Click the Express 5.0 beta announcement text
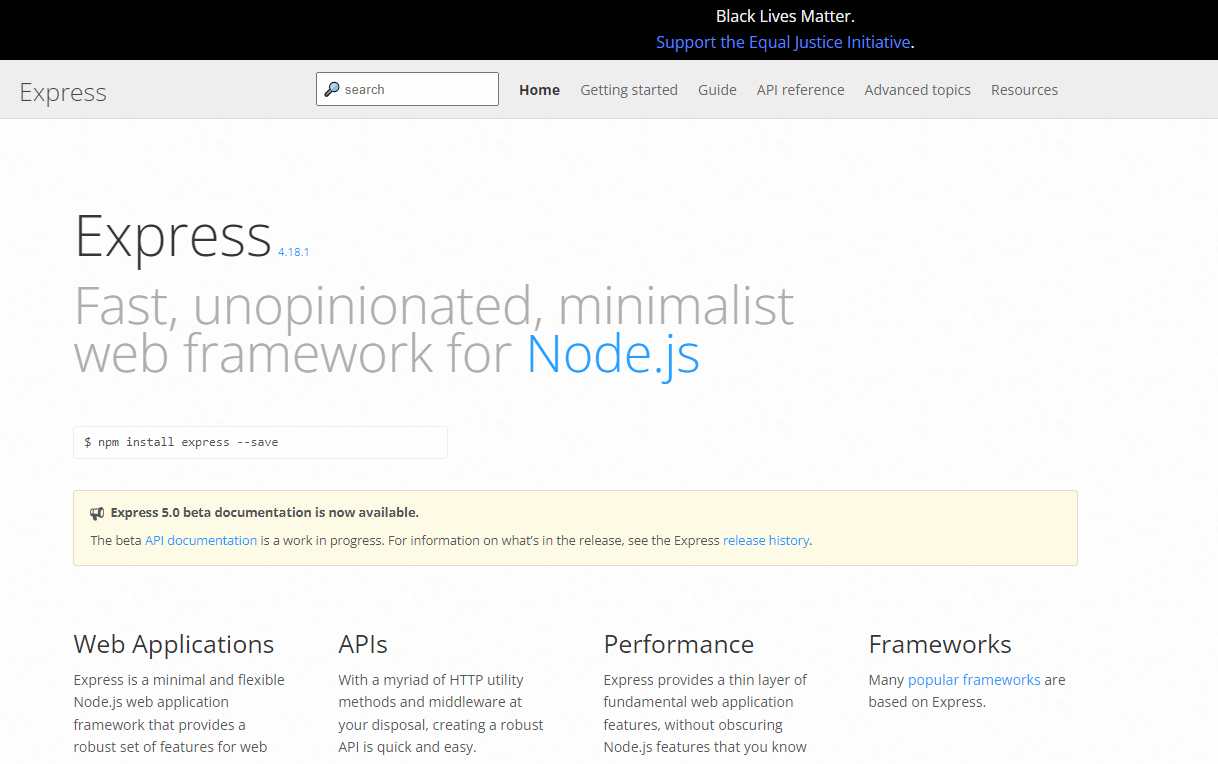 [x=264, y=513]
